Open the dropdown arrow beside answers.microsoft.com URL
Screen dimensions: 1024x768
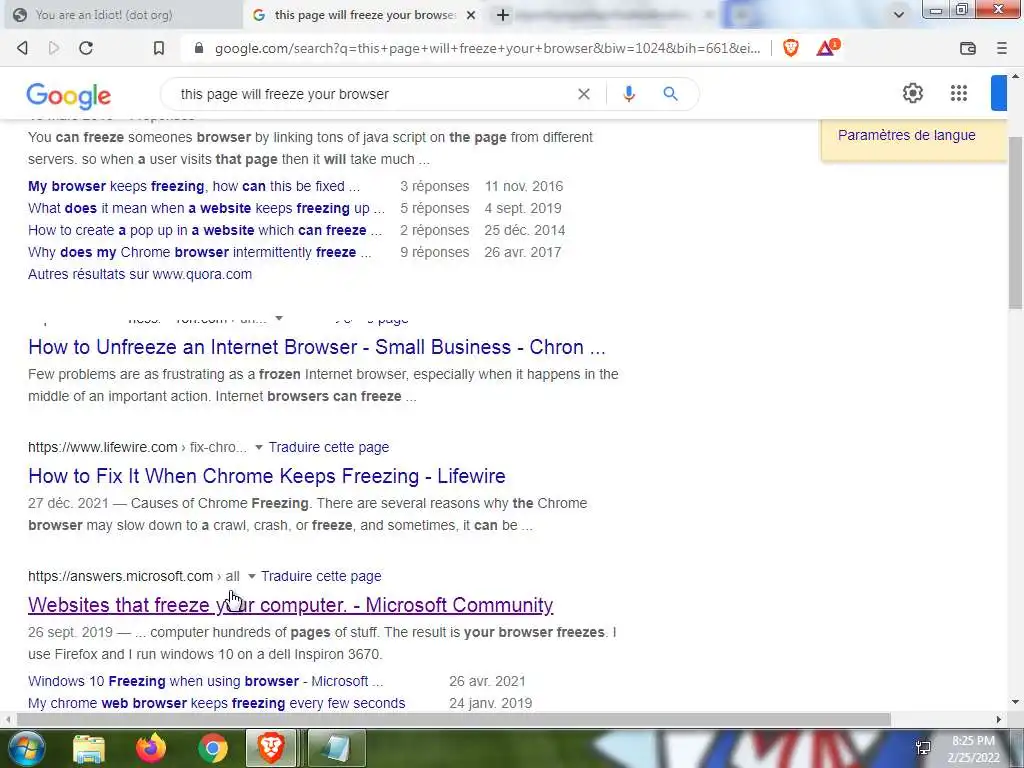pyautogui.click(x=251, y=576)
